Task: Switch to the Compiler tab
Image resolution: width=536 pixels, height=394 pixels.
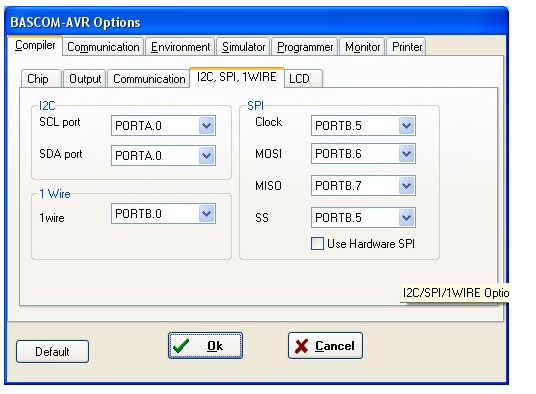Action: pos(35,45)
